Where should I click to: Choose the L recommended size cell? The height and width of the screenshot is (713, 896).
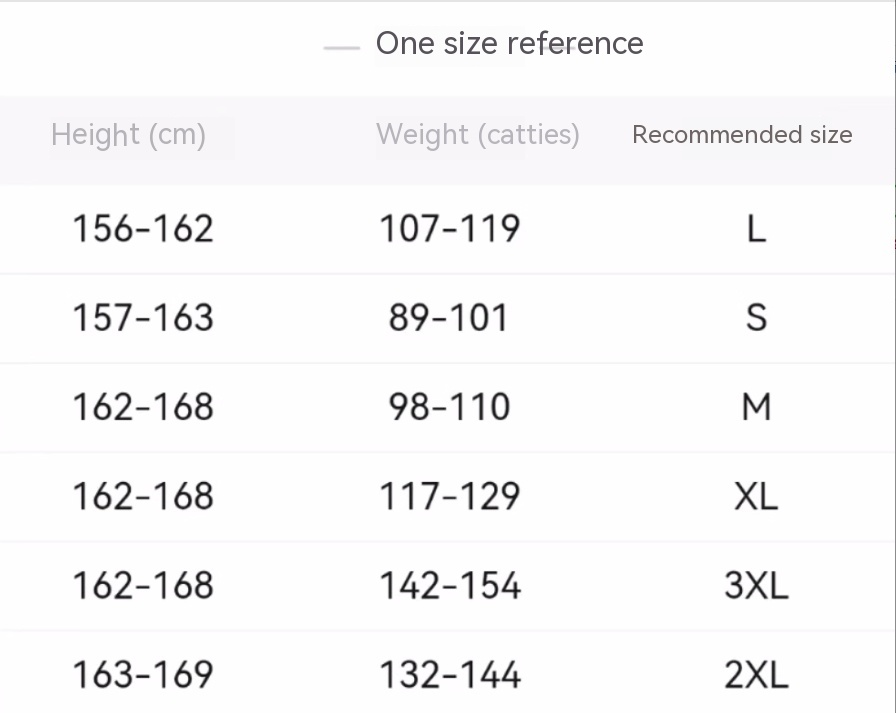click(x=756, y=229)
